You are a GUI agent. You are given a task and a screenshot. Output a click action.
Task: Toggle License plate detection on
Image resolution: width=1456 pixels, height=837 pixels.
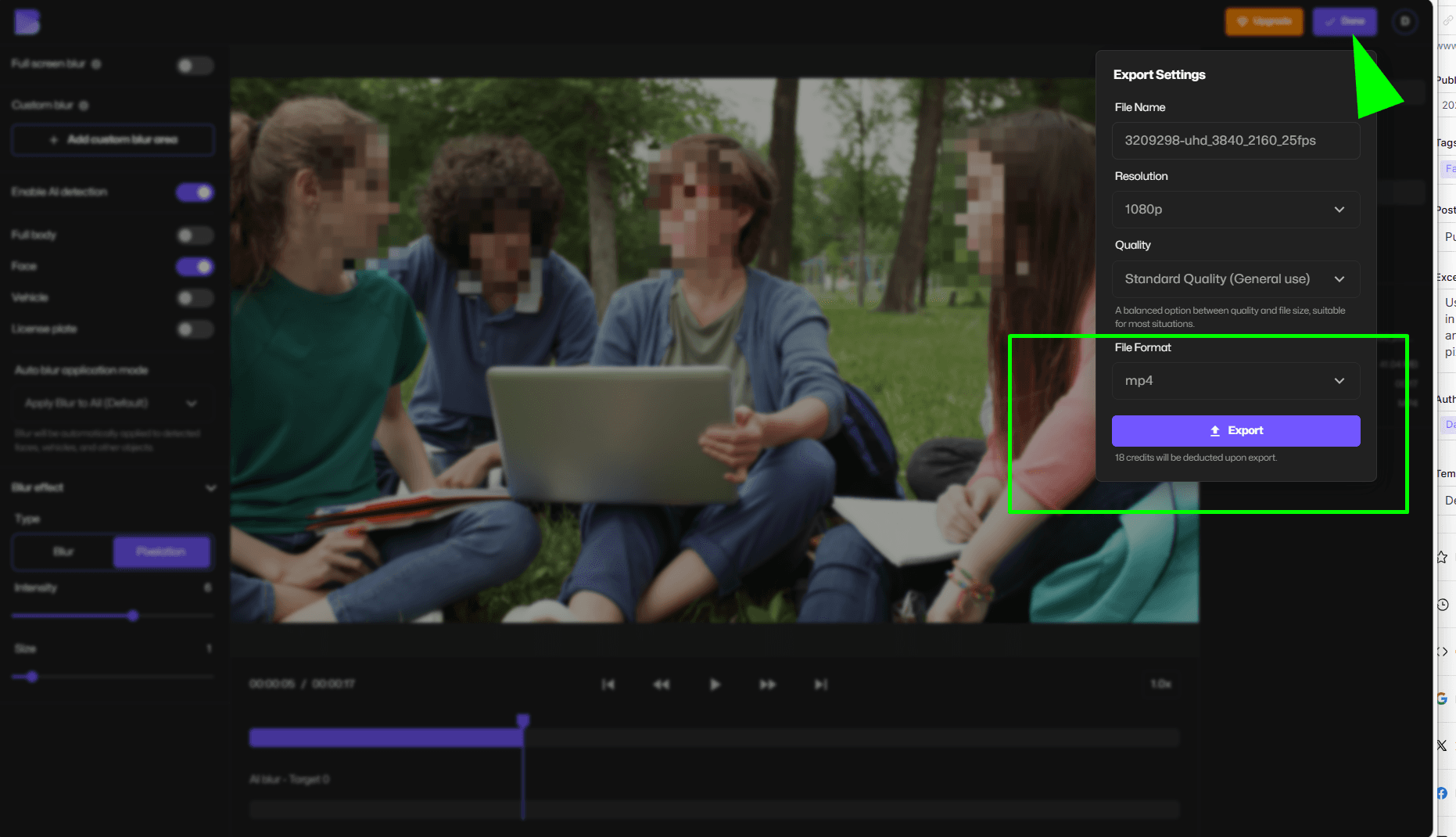coord(195,329)
